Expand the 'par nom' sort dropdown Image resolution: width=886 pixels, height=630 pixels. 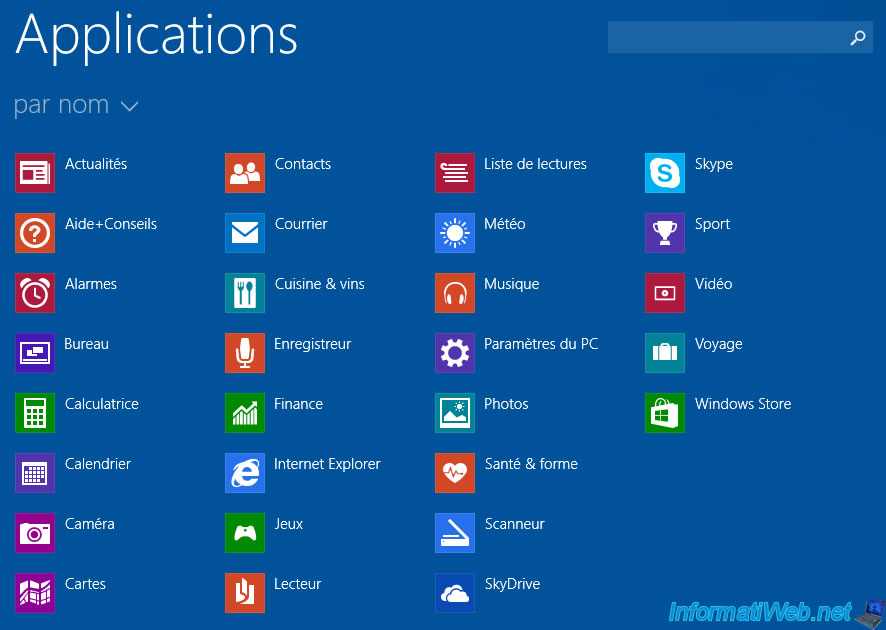coord(76,106)
